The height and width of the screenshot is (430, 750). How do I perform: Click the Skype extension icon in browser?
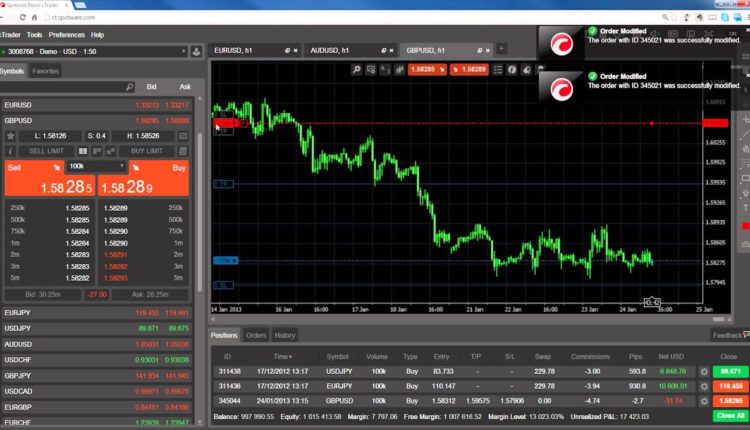tap(725, 17)
